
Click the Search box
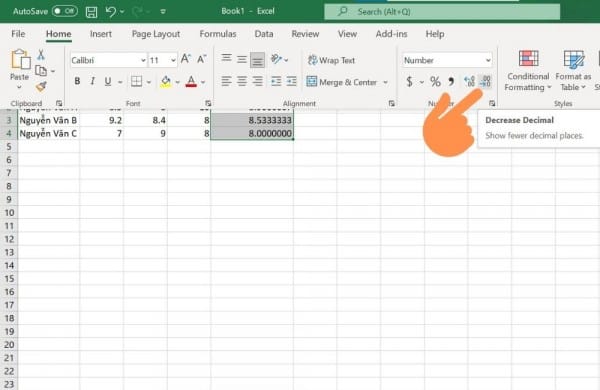pos(442,12)
